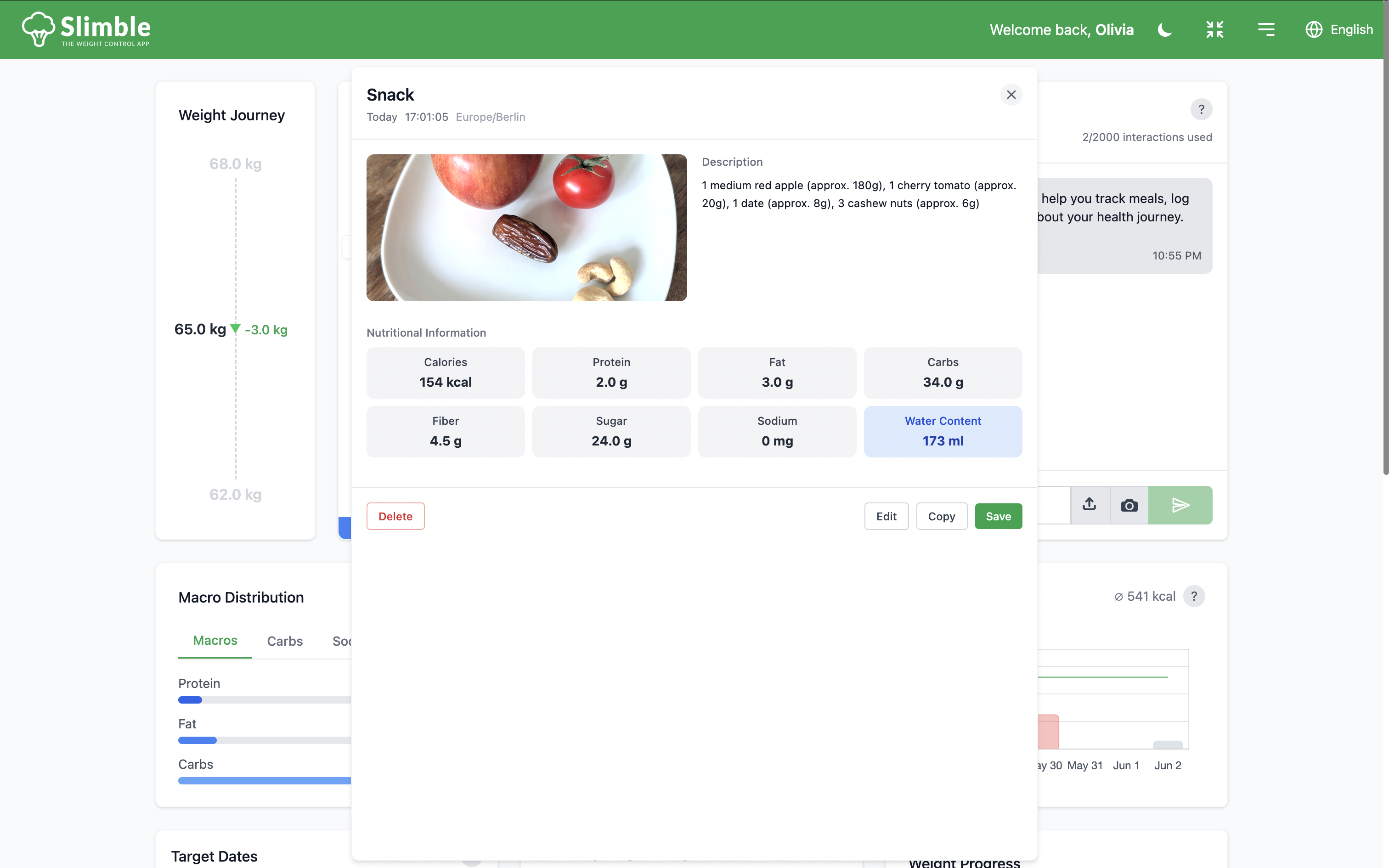Toggle dark mode moon icon
This screenshot has width=1389, height=868.
coord(1164,29)
